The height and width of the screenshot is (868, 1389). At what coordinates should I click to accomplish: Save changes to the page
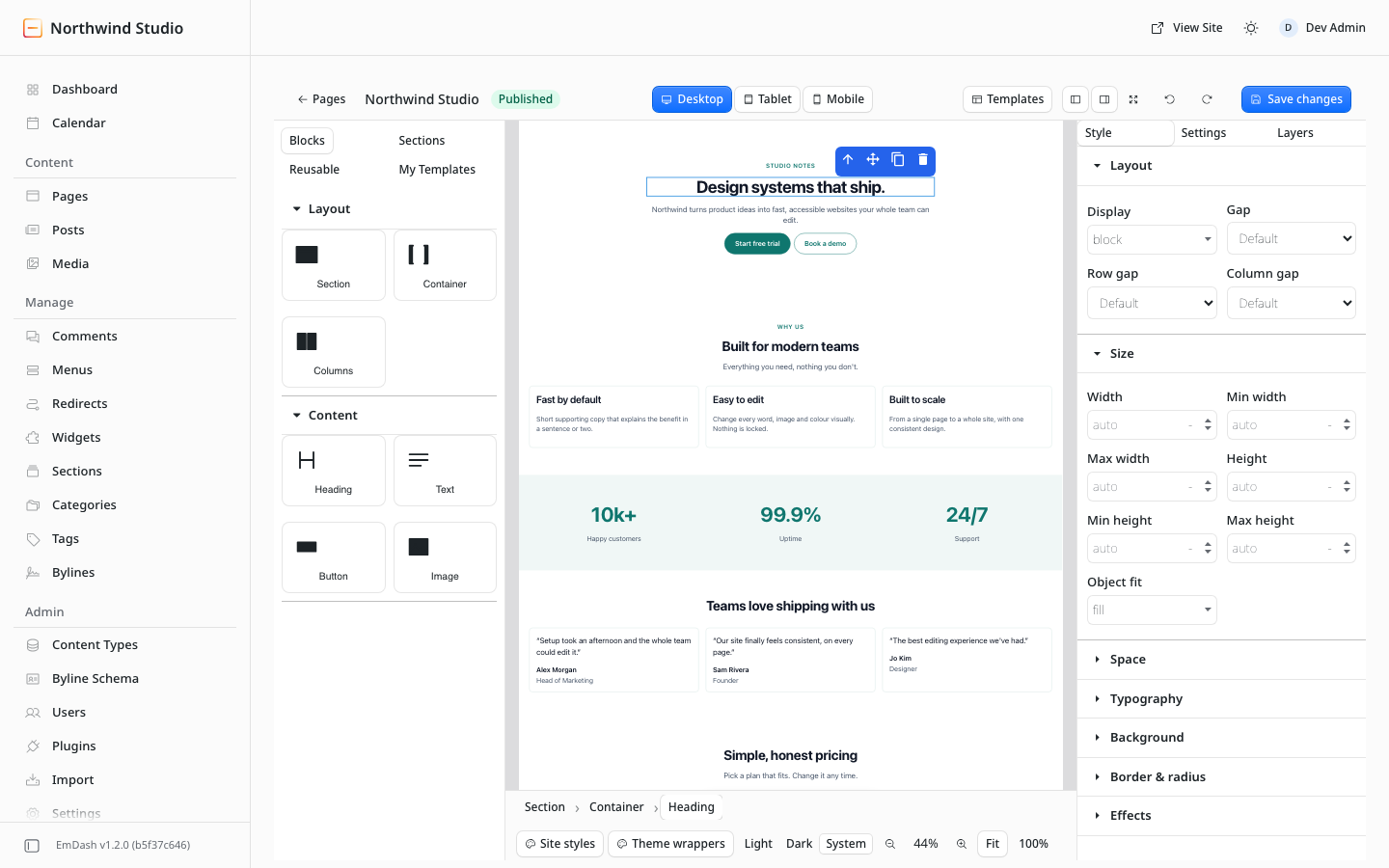[x=1296, y=99]
